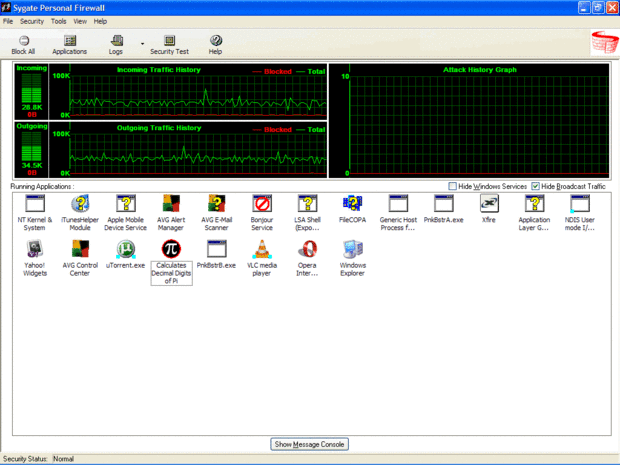
Task: Select the Application Layer Gateway icon
Action: [x=535, y=204]
